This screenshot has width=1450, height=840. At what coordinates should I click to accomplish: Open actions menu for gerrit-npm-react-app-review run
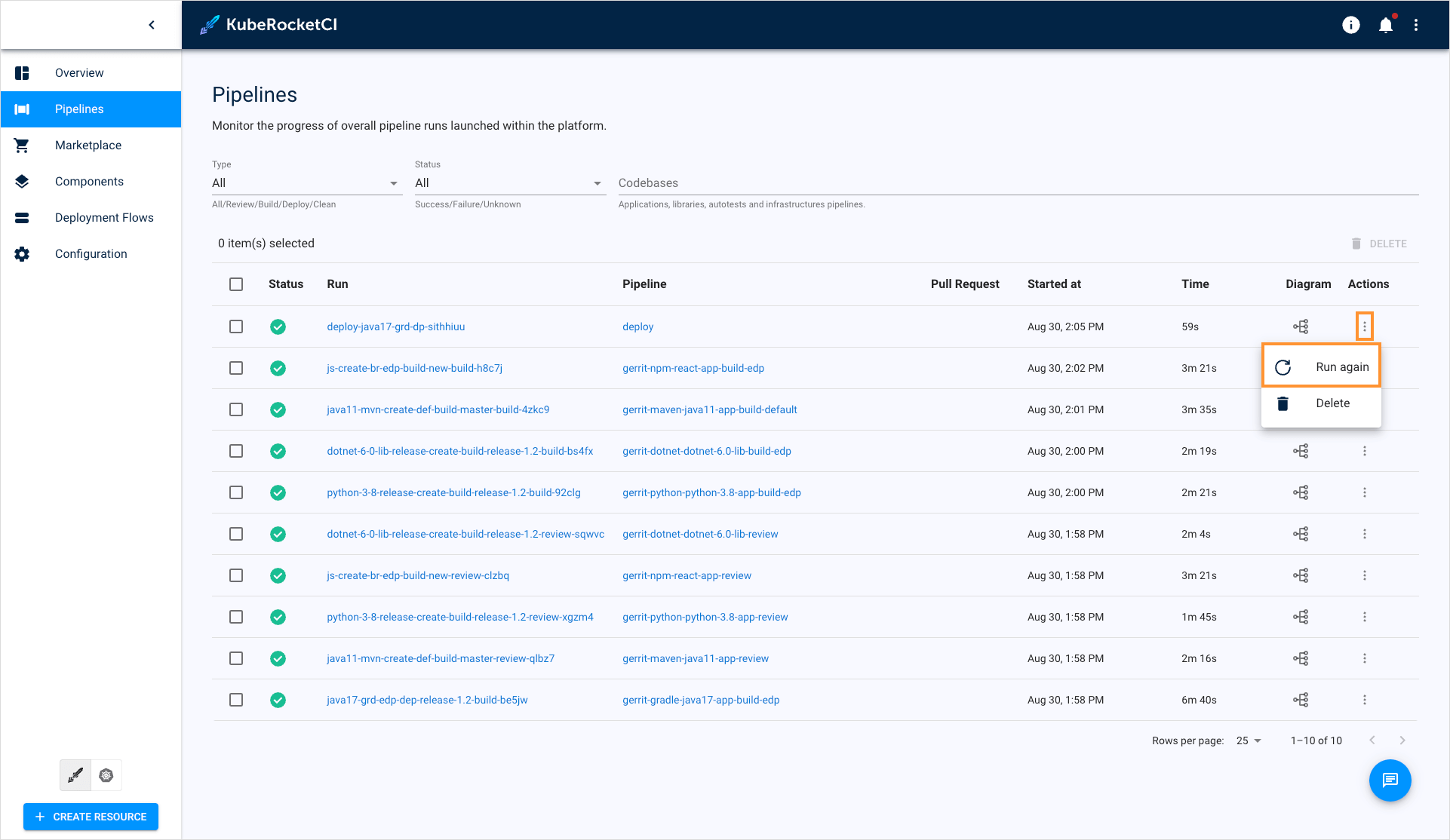1364,575
